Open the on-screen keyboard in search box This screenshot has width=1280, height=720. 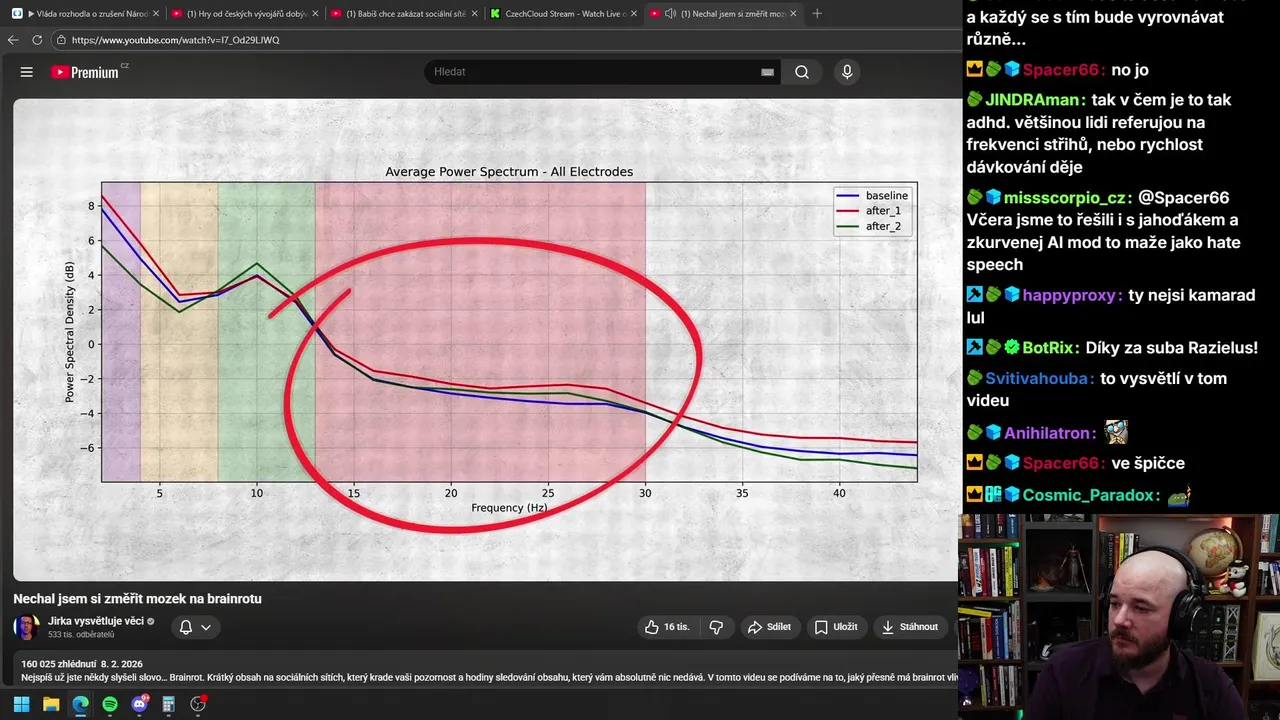pyautogui.click(x=767, y=72)
